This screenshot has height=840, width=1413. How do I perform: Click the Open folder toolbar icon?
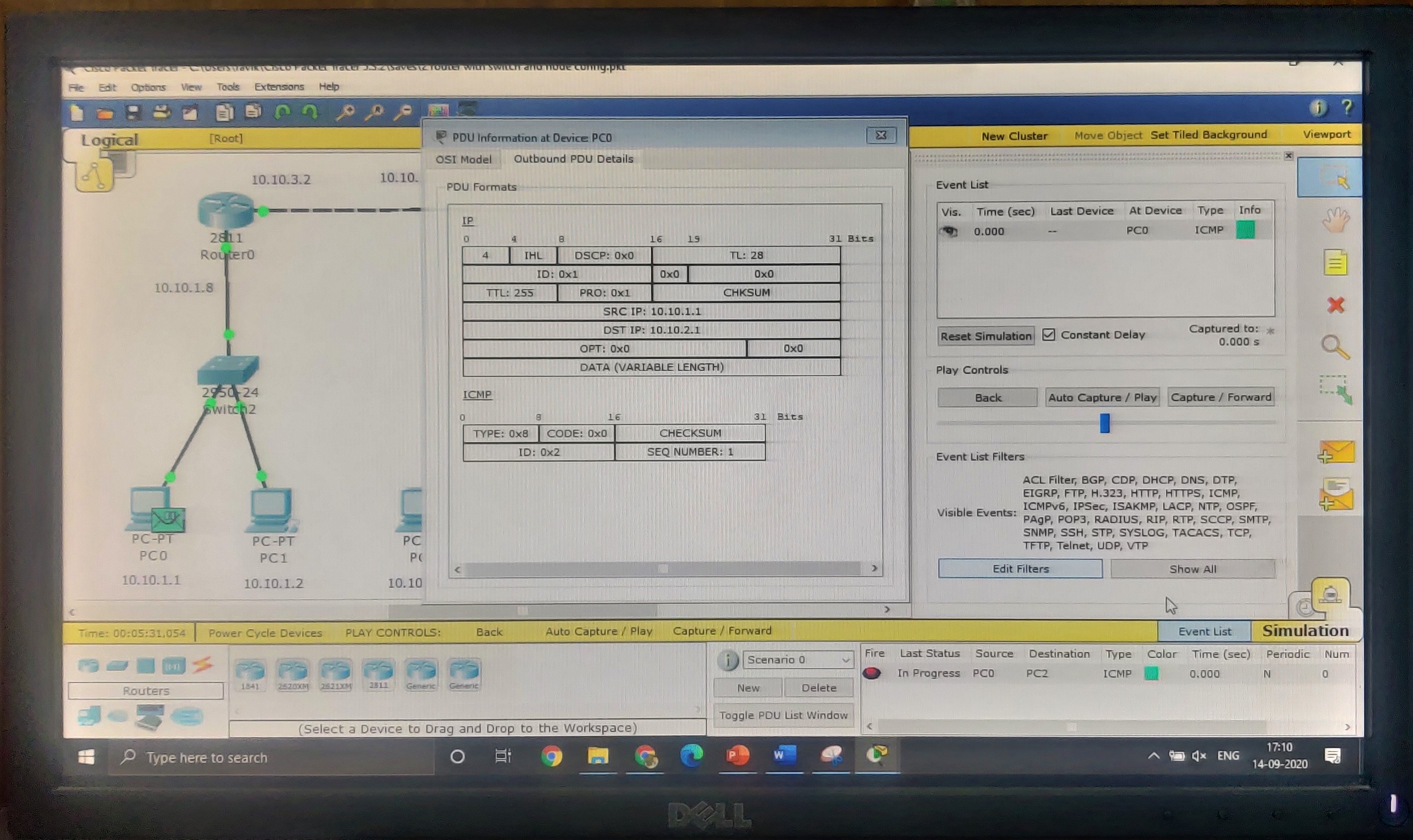point(104,113)
